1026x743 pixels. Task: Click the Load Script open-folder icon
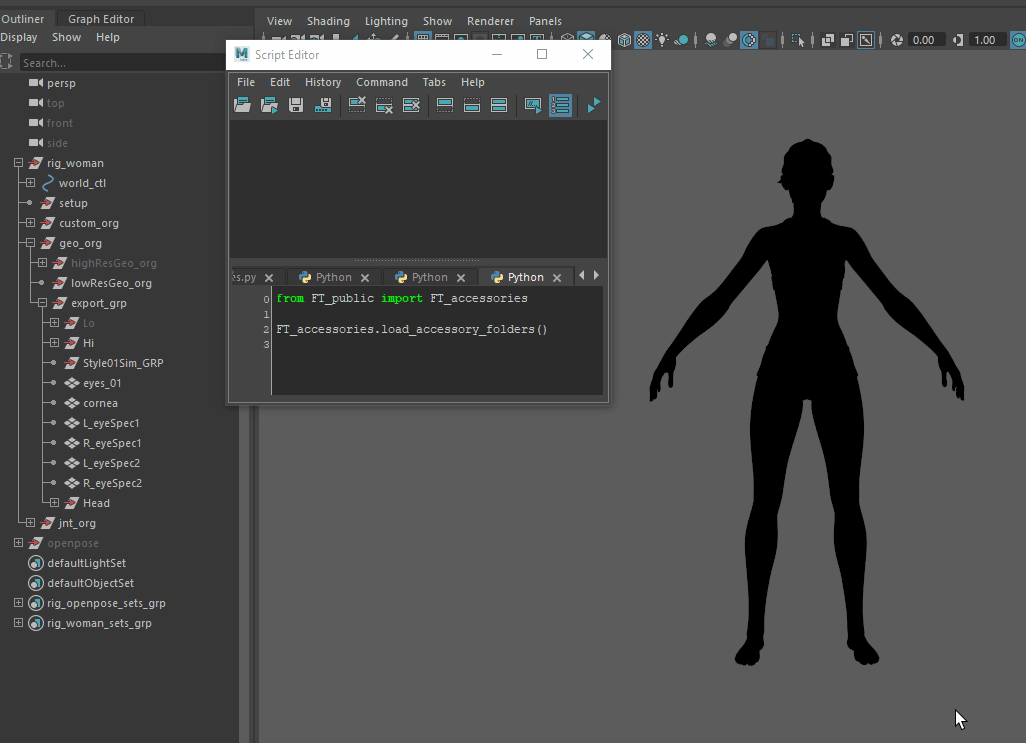[x=242, y=105]
